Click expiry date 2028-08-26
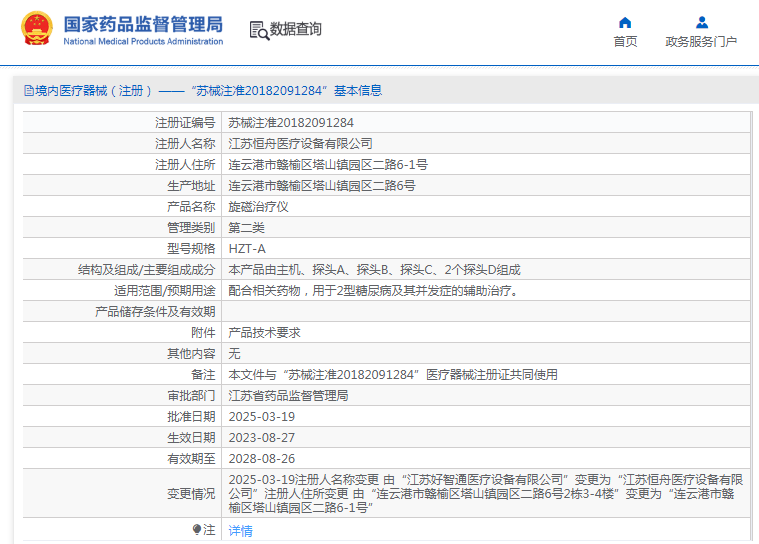Viewport: 759px width, 544px height. pyautogui.click(x=261, y=459)
